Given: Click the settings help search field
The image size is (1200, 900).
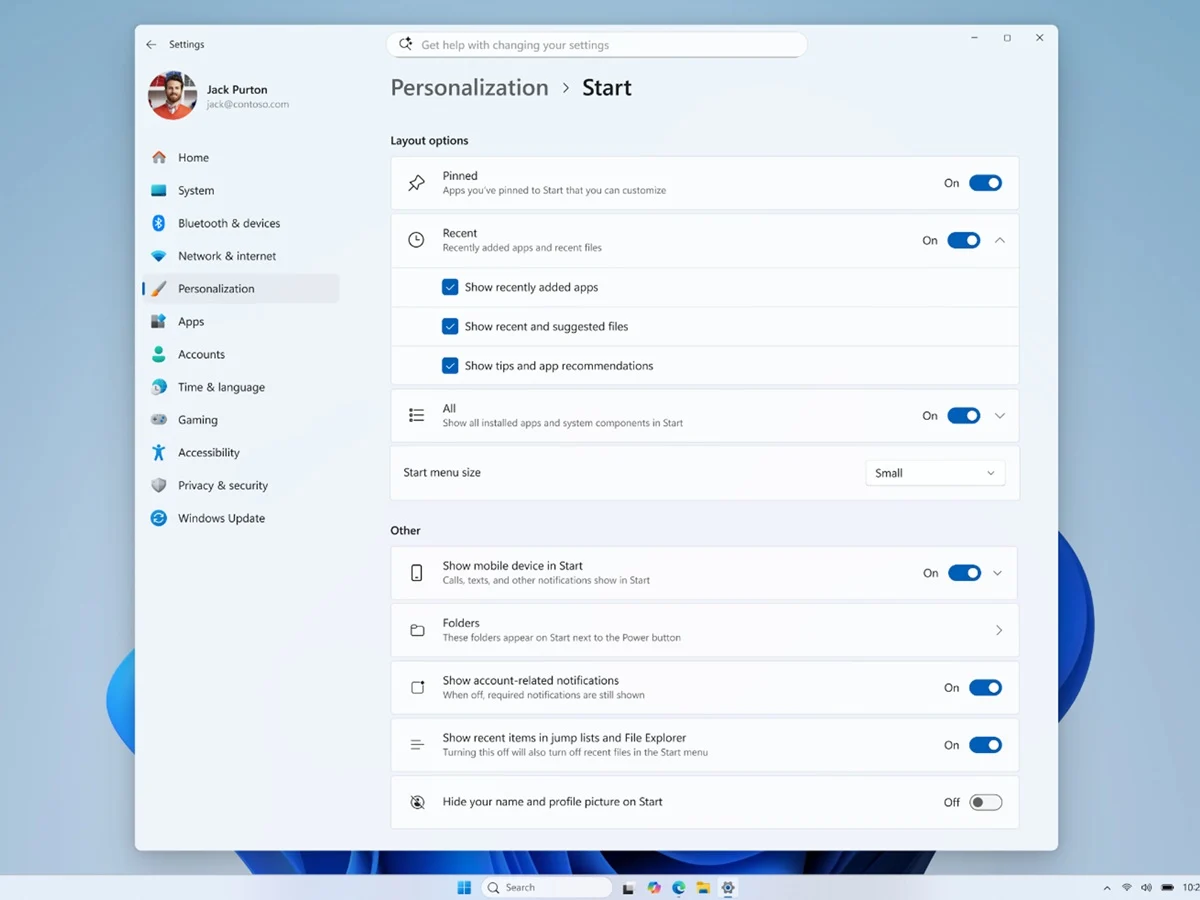Looking at the screenshot, I should point(597,45).
